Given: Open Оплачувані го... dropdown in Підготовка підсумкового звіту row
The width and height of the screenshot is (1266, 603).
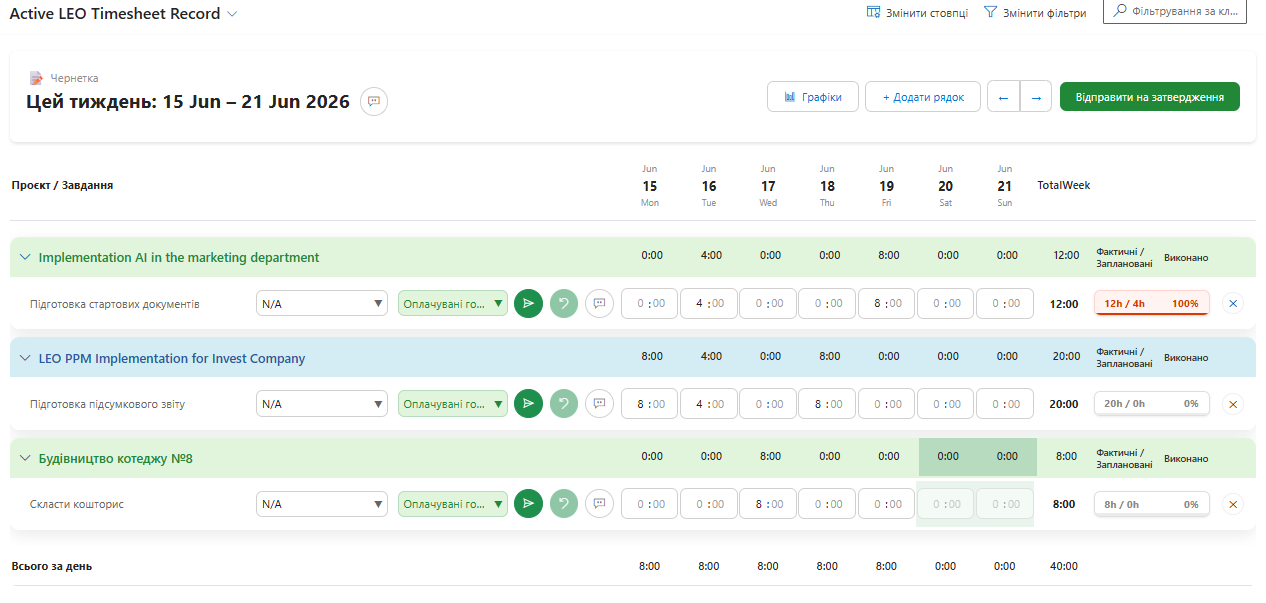Looking at the screenshot, I should tap(453, 404).
